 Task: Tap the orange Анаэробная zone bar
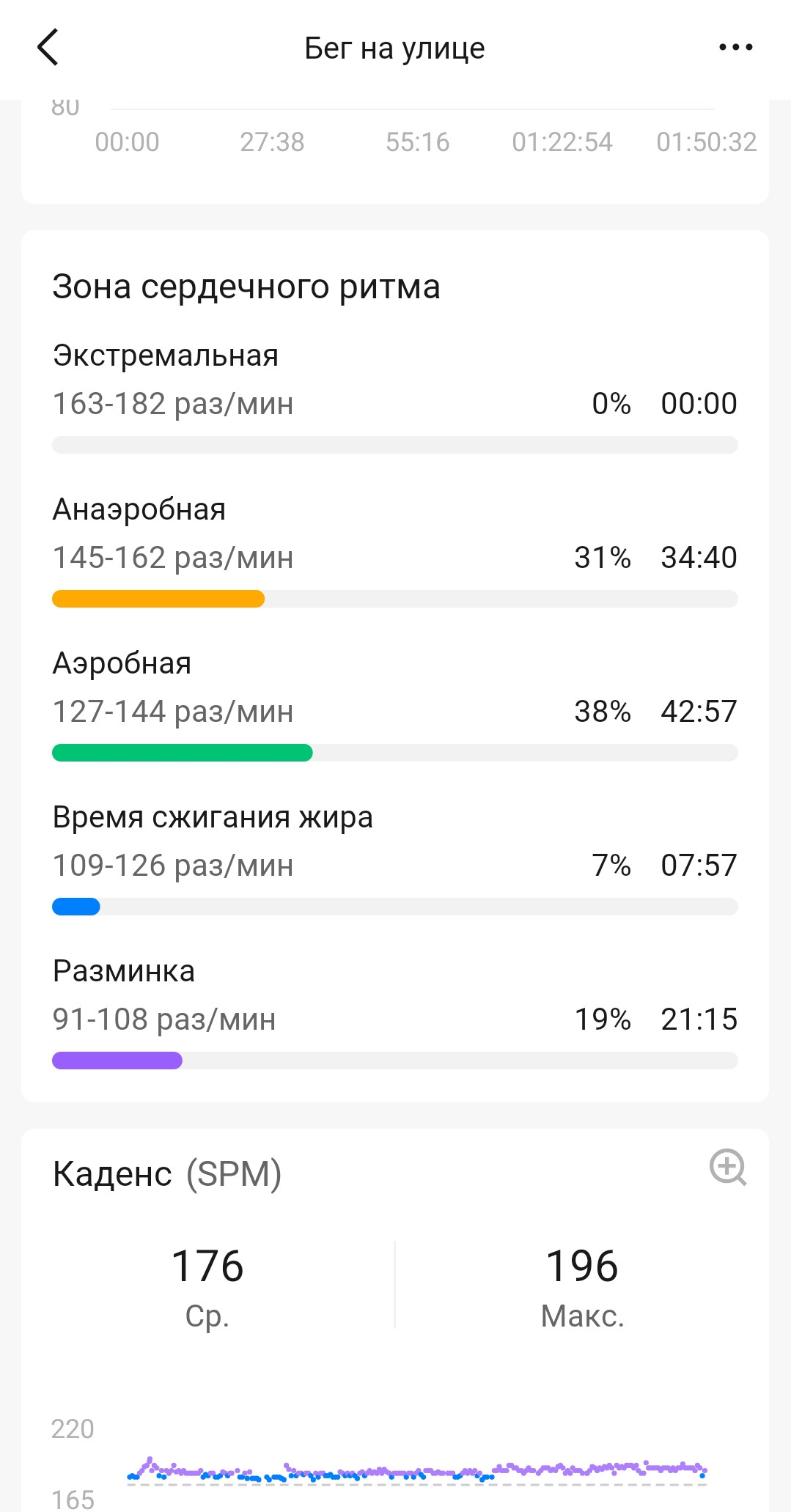point(158,599)
